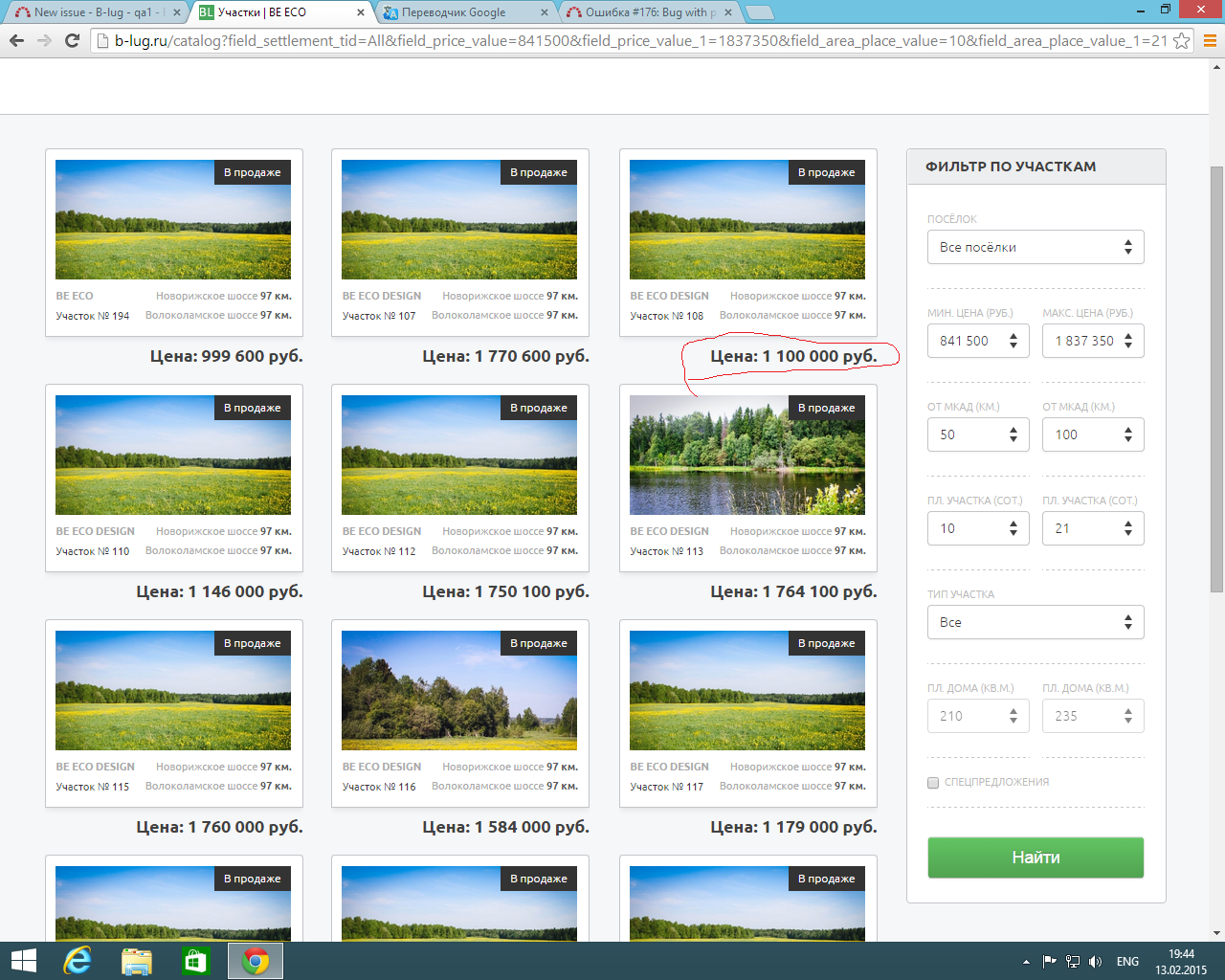
Task: Click the max price field 1 837 350
Action: tap(1083, 341)
